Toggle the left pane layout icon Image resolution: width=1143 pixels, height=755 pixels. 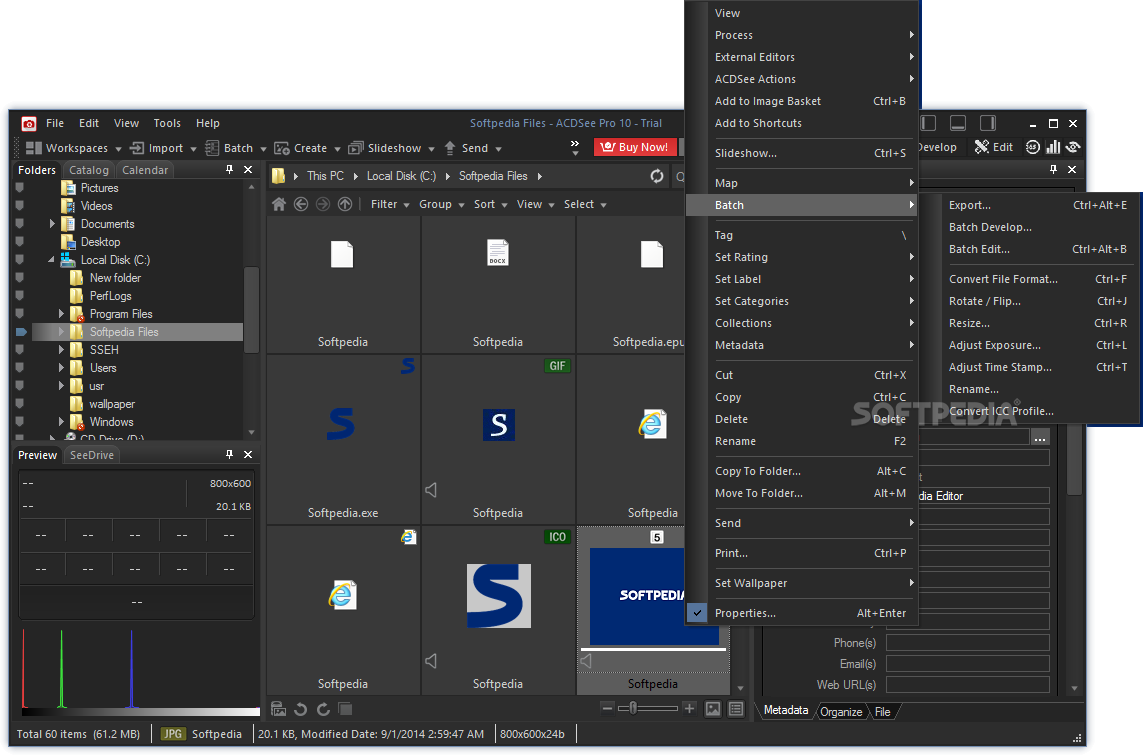[929, 123]
